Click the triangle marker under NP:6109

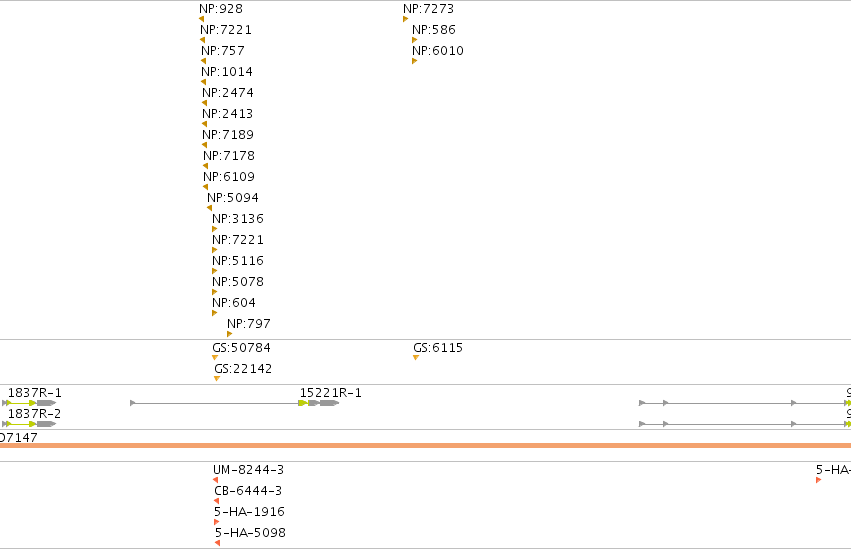coord(205,187)
